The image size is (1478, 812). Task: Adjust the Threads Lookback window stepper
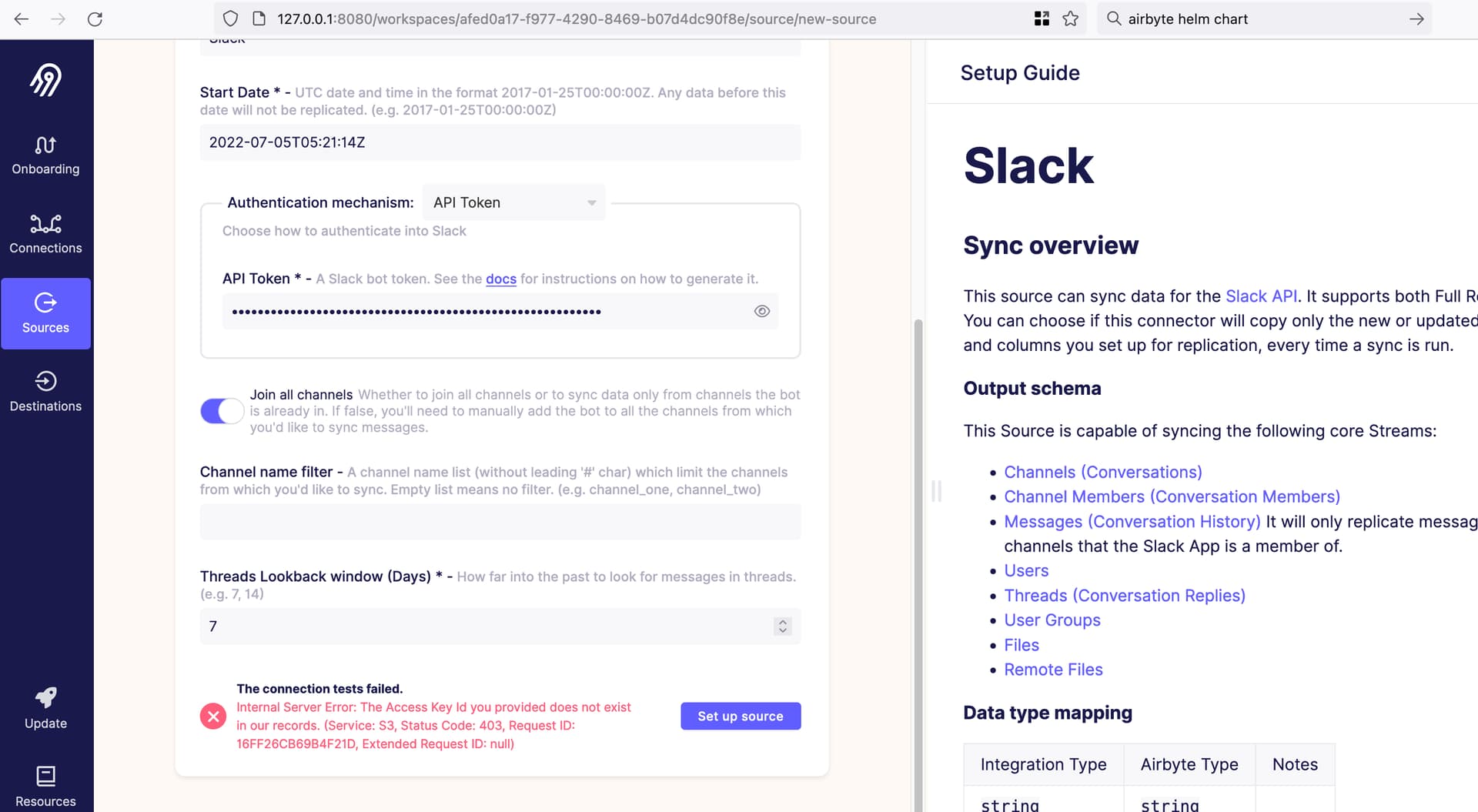tap(783, 626)
